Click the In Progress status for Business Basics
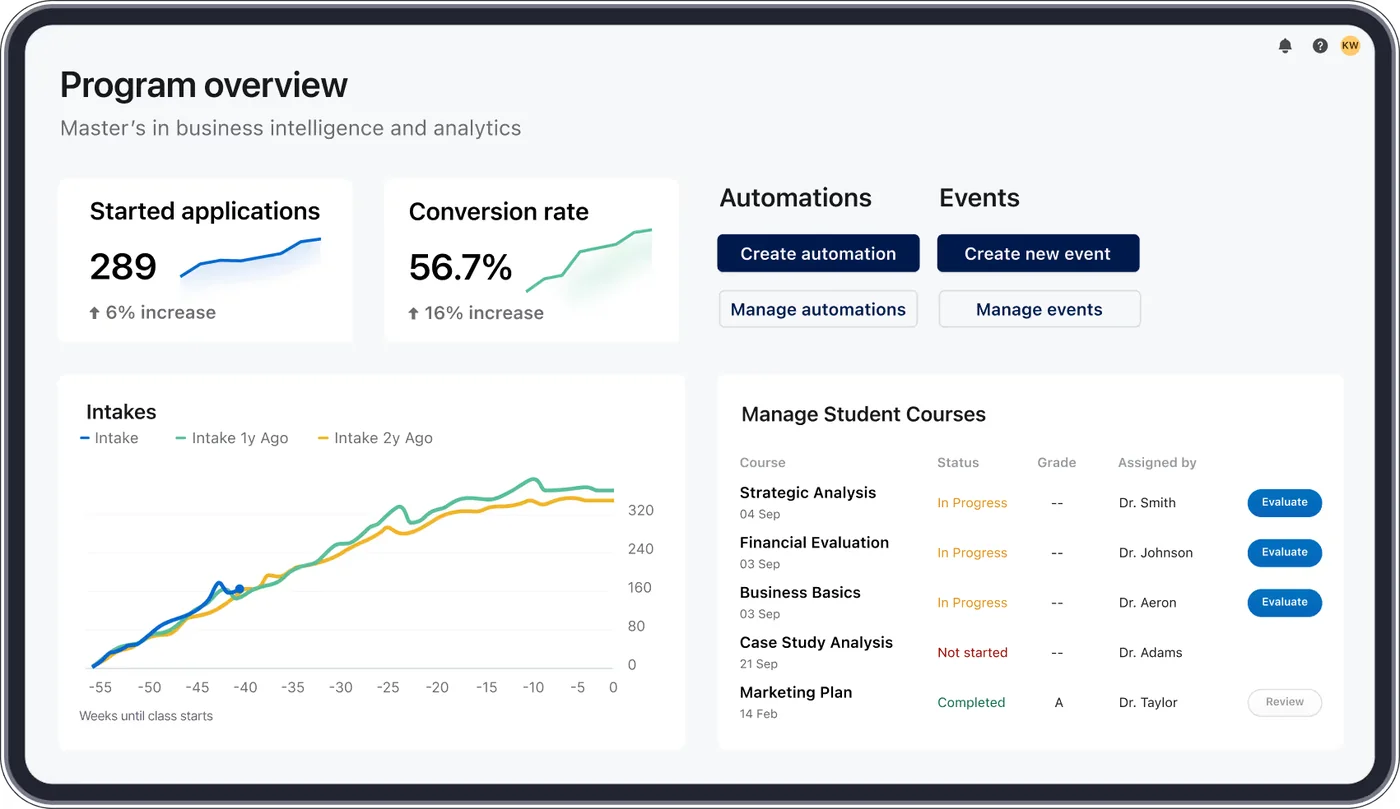The image size is (1400, 809). tap(972, 602)
